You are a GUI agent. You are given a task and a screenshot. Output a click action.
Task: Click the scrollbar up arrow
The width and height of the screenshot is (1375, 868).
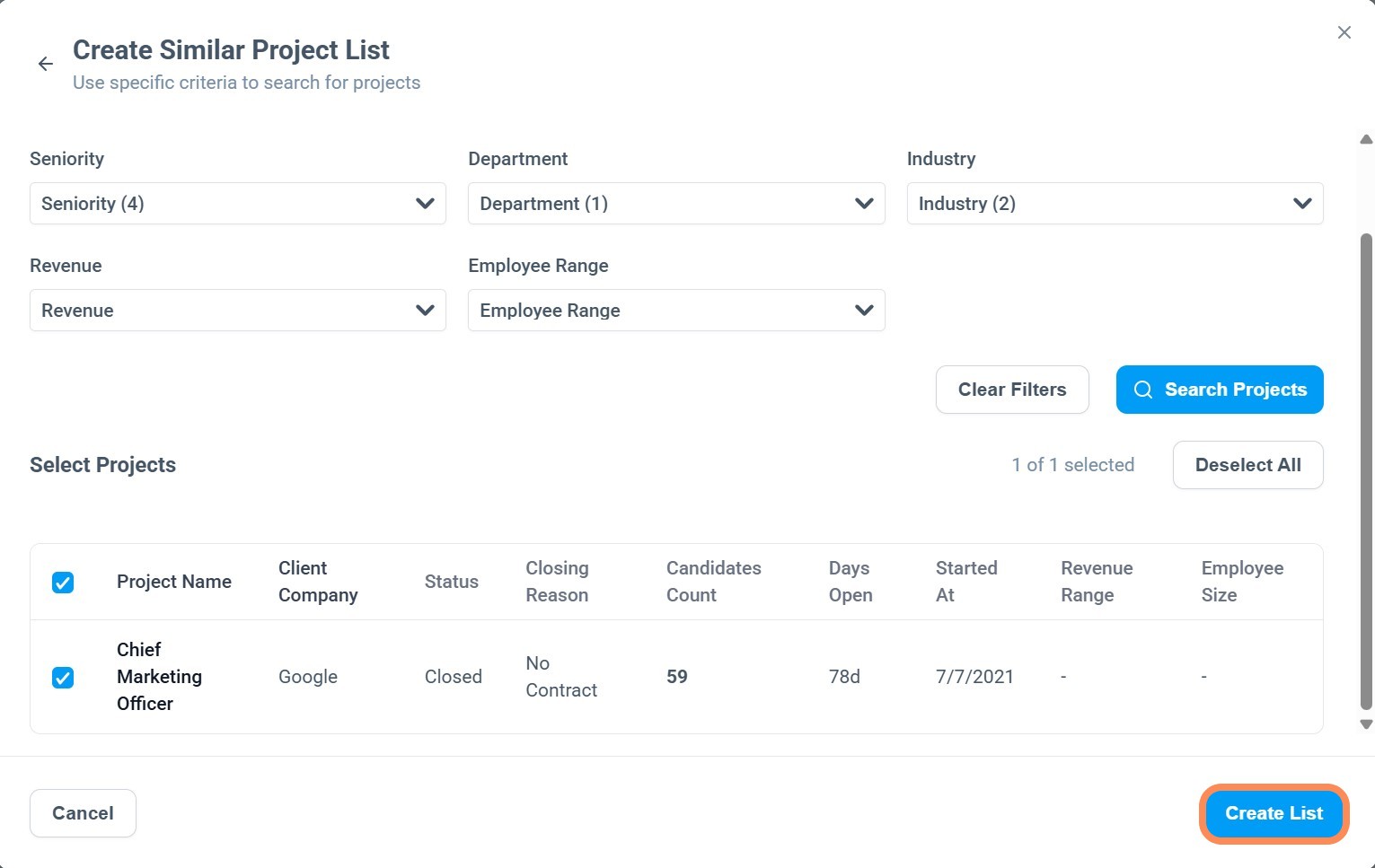pyautogui.click(x=1366, y=140)
